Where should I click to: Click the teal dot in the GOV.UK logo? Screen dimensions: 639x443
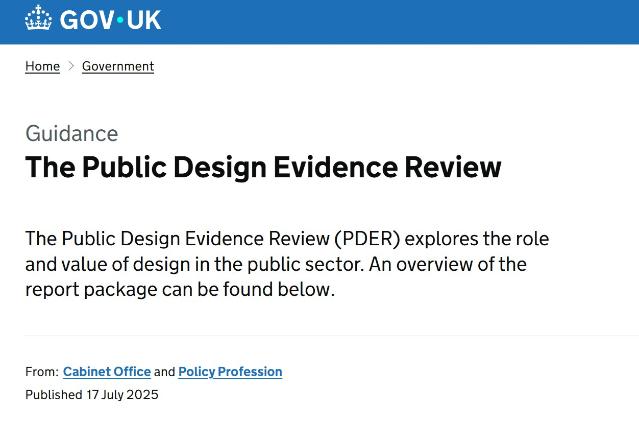pos(121,19)
